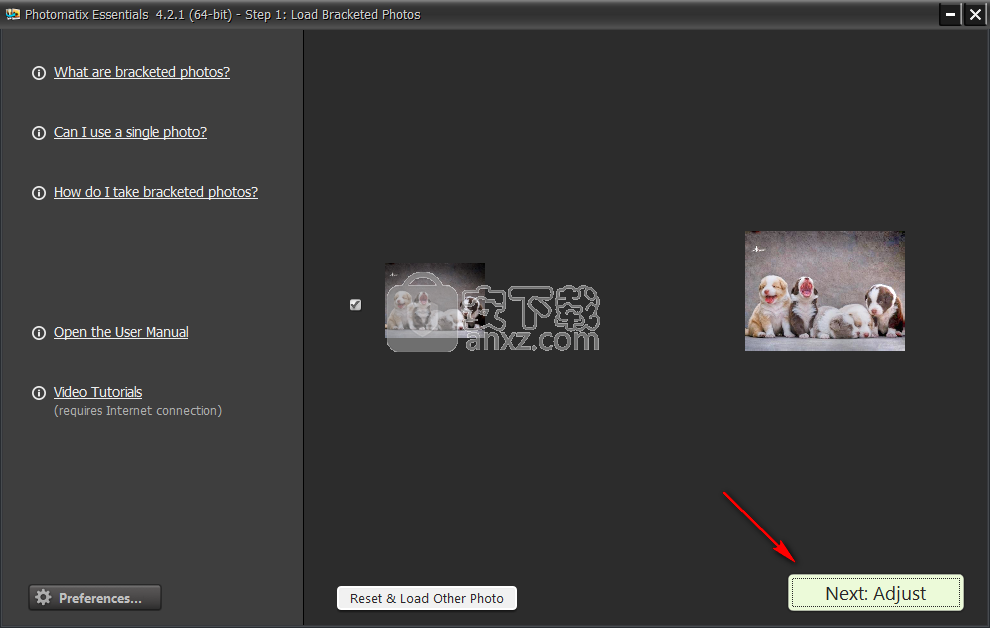Click info icon beside What are bracketed photos
This screenshot has height=628, width=990.
pos(39,73)
